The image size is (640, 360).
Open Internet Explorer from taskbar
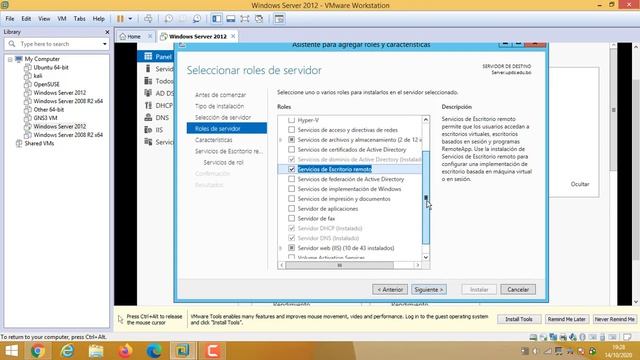[x=67, y=351]
